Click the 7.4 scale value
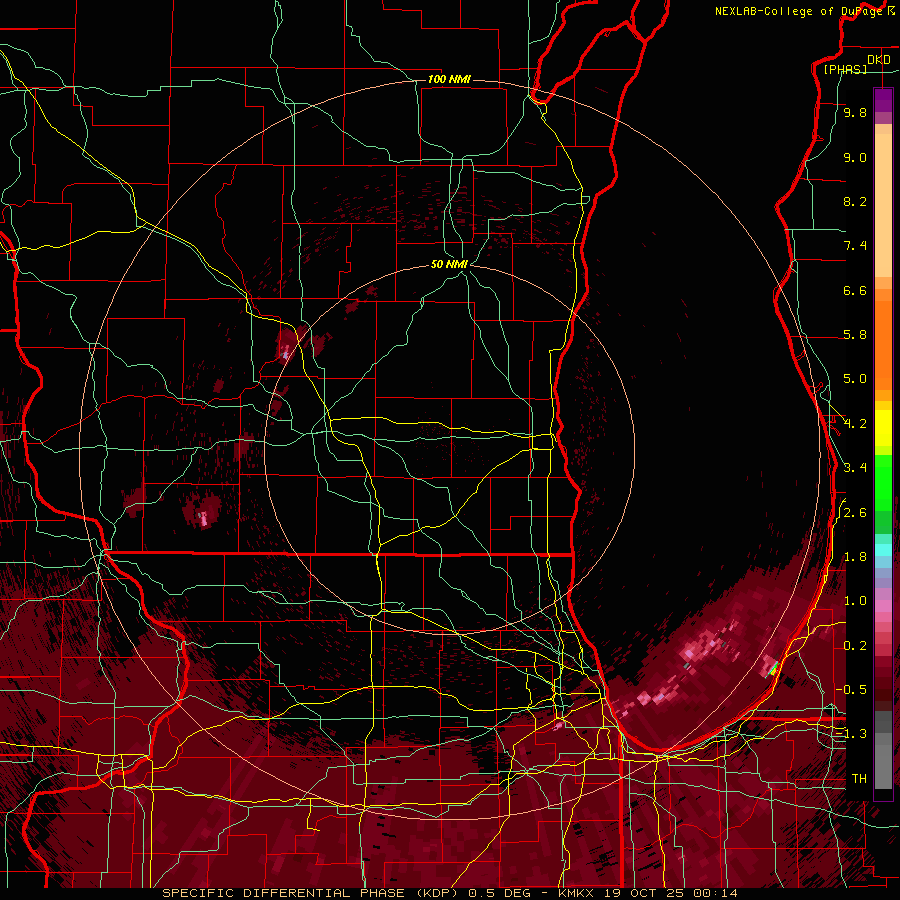 [855, 246]
